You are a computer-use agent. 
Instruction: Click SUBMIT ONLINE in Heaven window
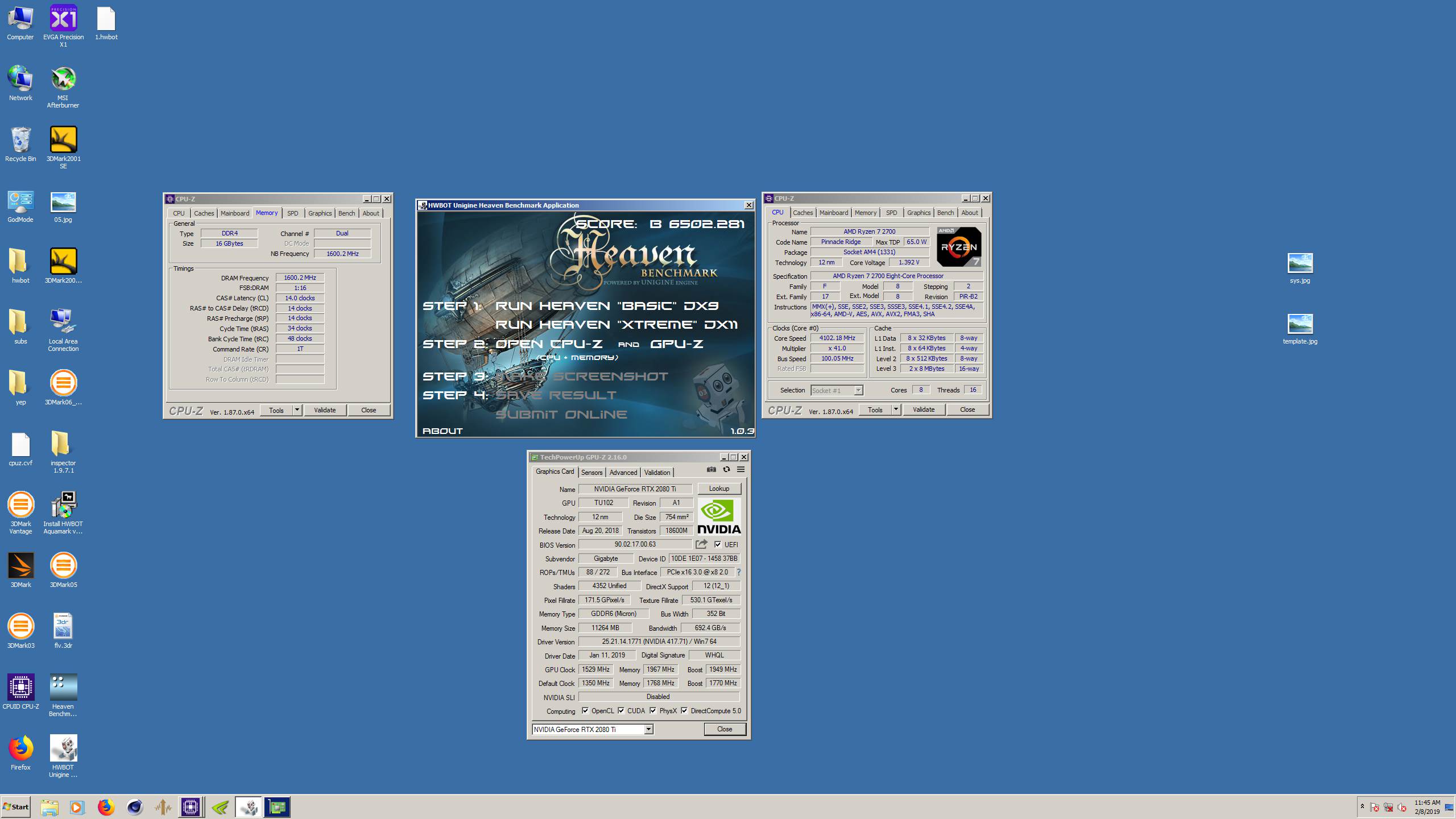pyautogui.click(x=561, y=414)
